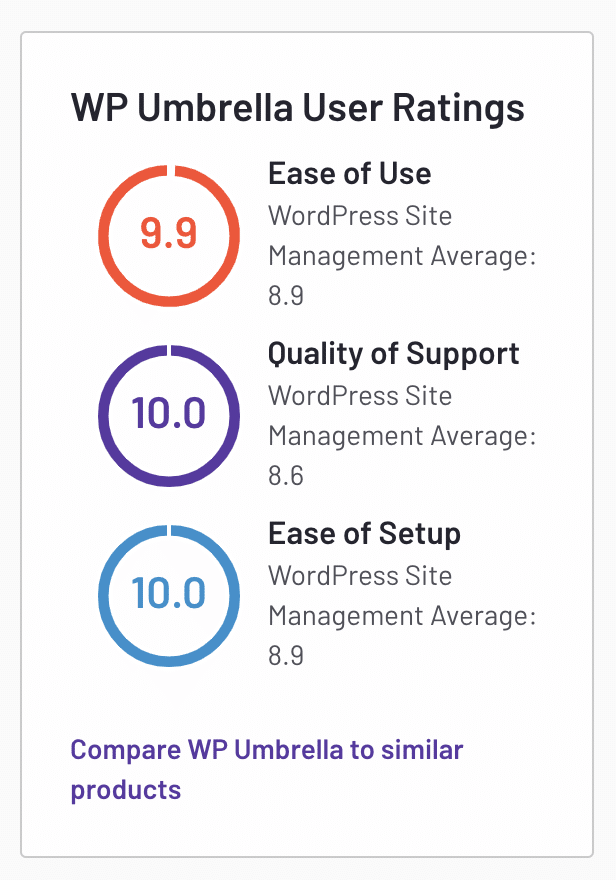Click the 8.6 average value

286,476
